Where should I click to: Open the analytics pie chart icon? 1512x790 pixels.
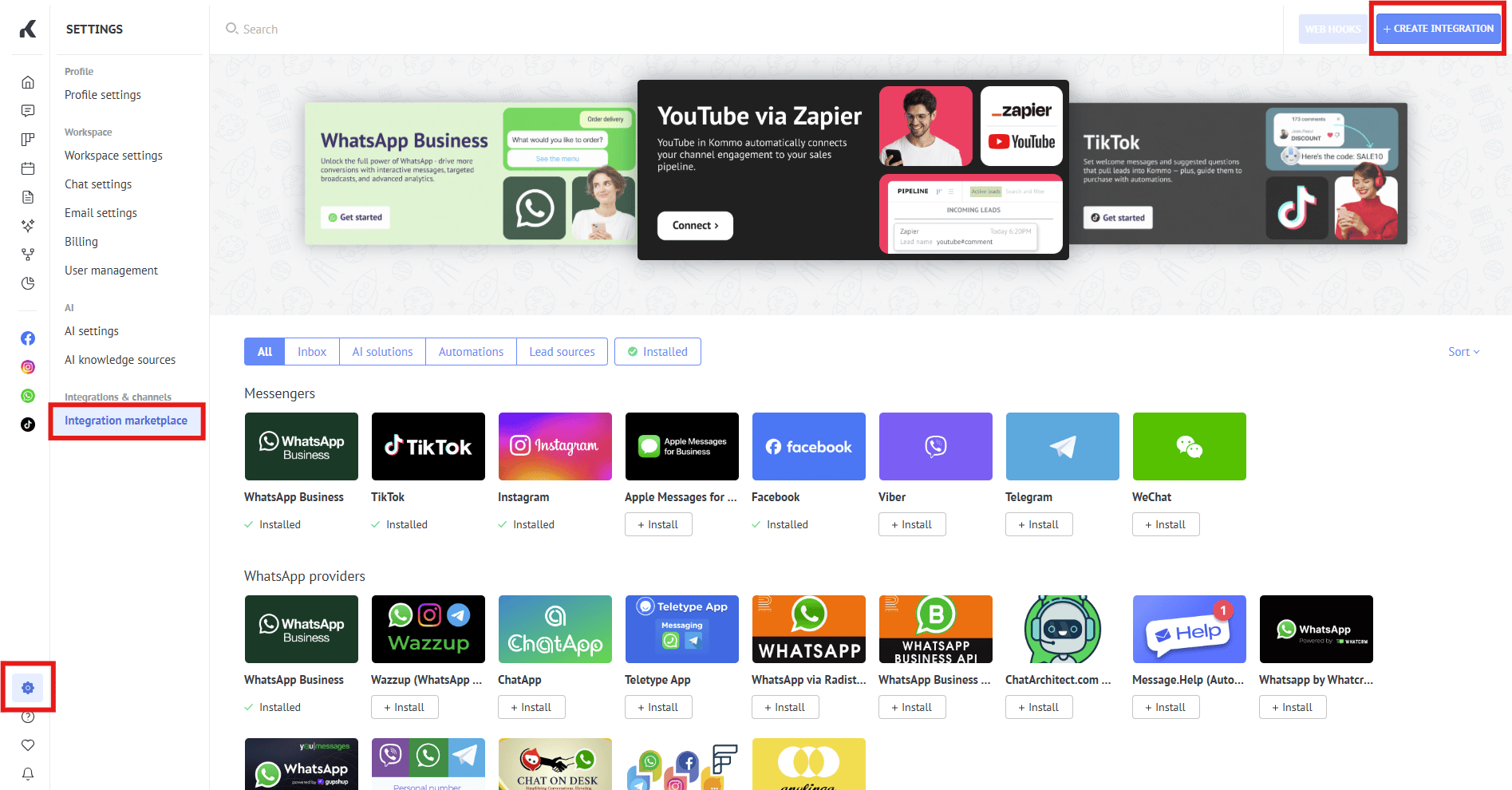pos(28,283)
